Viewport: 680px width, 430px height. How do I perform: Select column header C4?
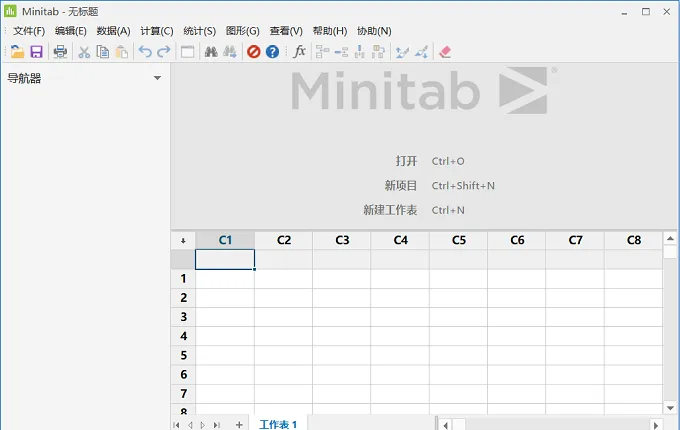400,240
